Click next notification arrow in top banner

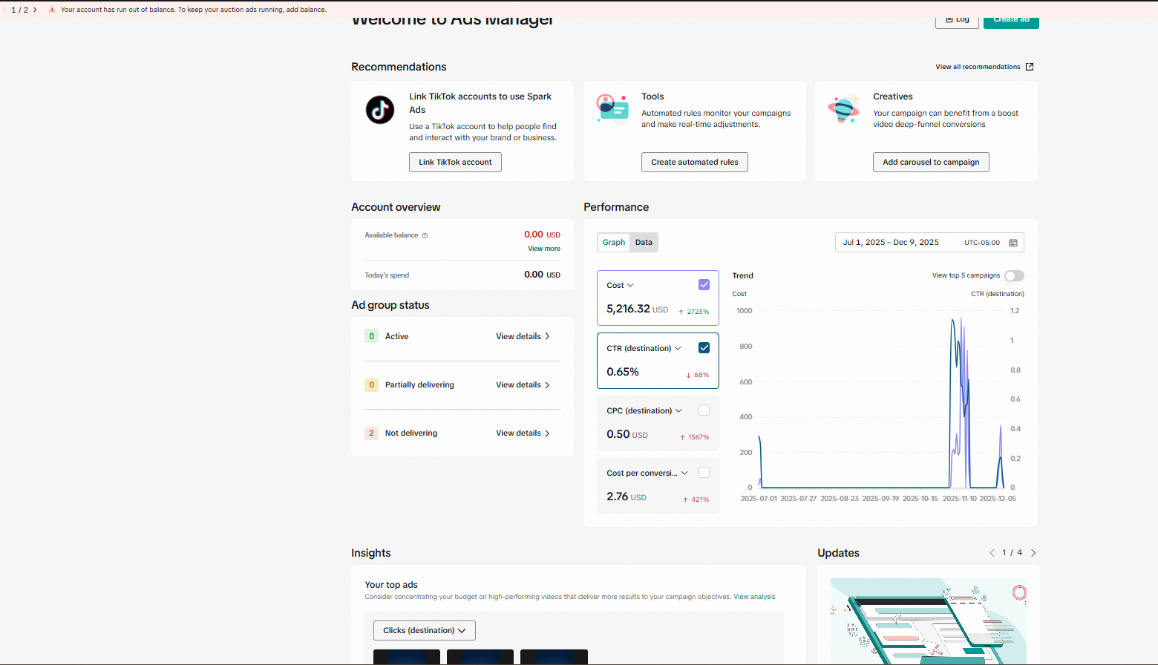tap(35, 10)
